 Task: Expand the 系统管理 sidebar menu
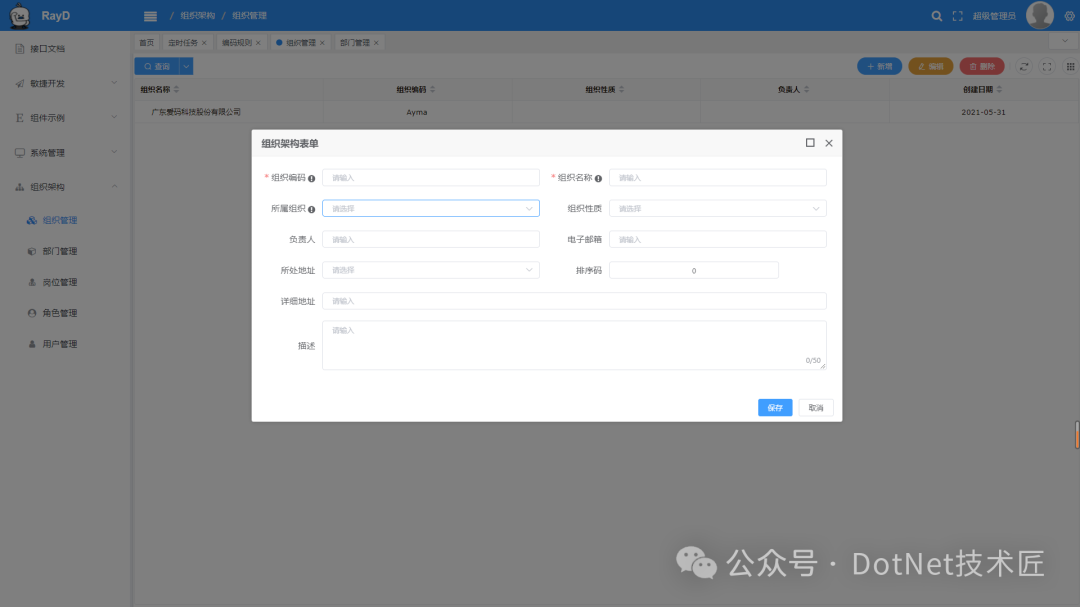pos(65,152)
